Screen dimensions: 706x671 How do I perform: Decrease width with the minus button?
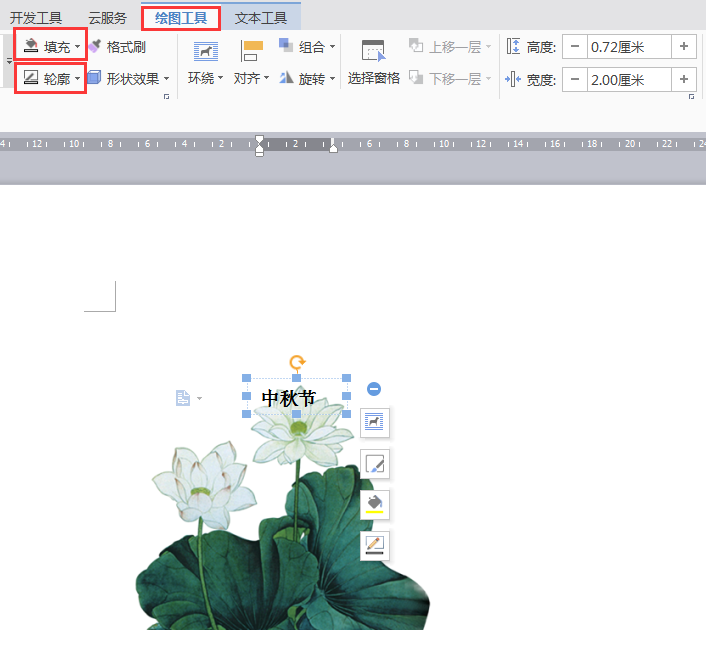click(x=575, y=80)
